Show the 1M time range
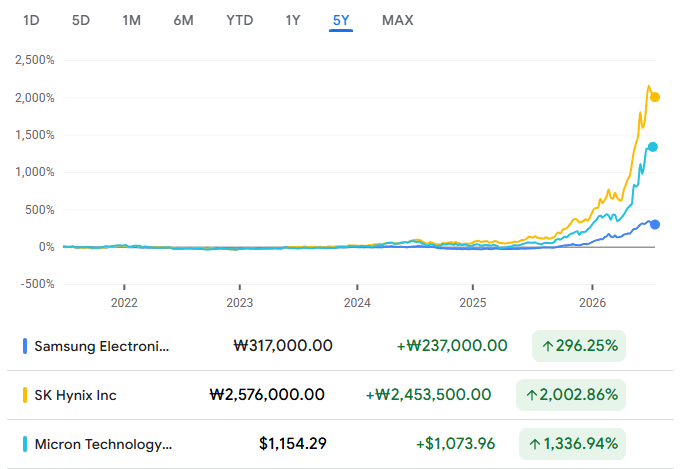683x469 pixels. [x=132, y=20]
